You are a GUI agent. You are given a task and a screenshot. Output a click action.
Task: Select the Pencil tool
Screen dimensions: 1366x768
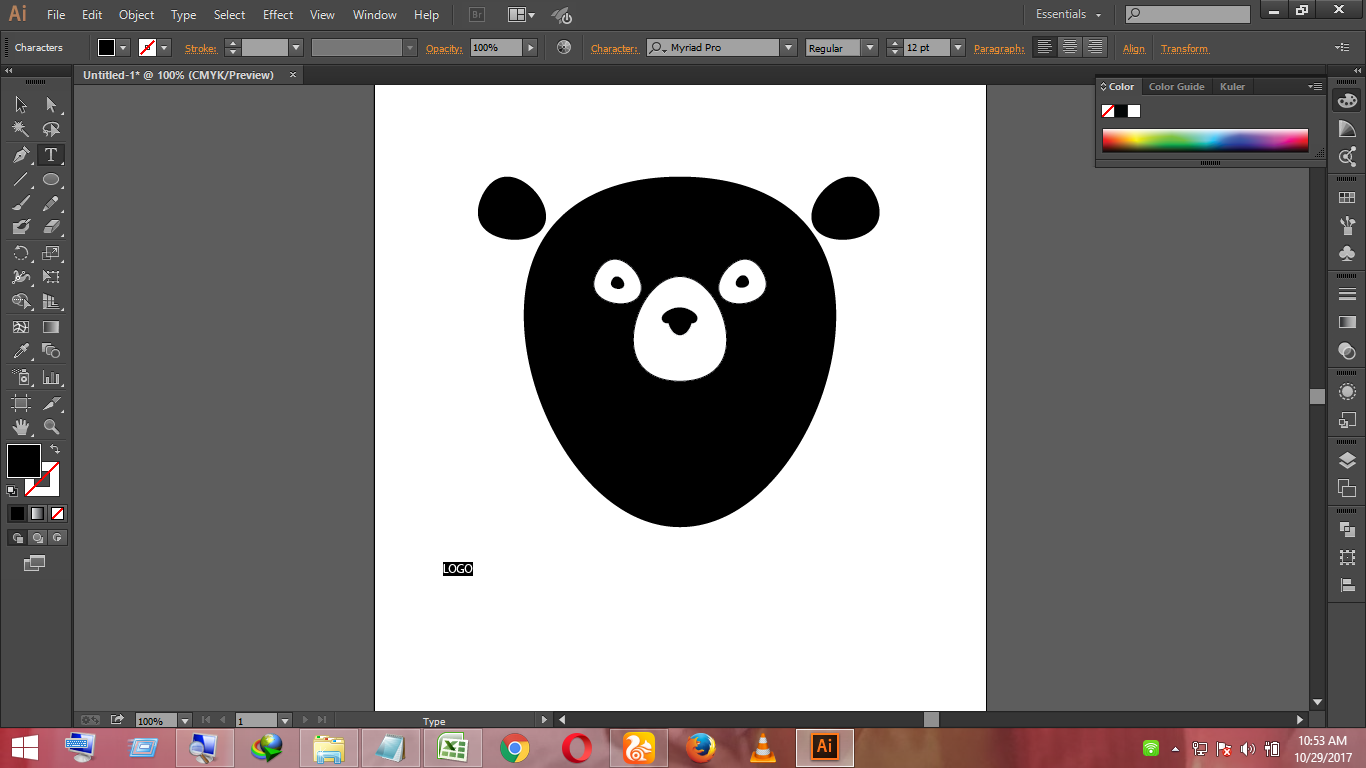pos(51,204)
